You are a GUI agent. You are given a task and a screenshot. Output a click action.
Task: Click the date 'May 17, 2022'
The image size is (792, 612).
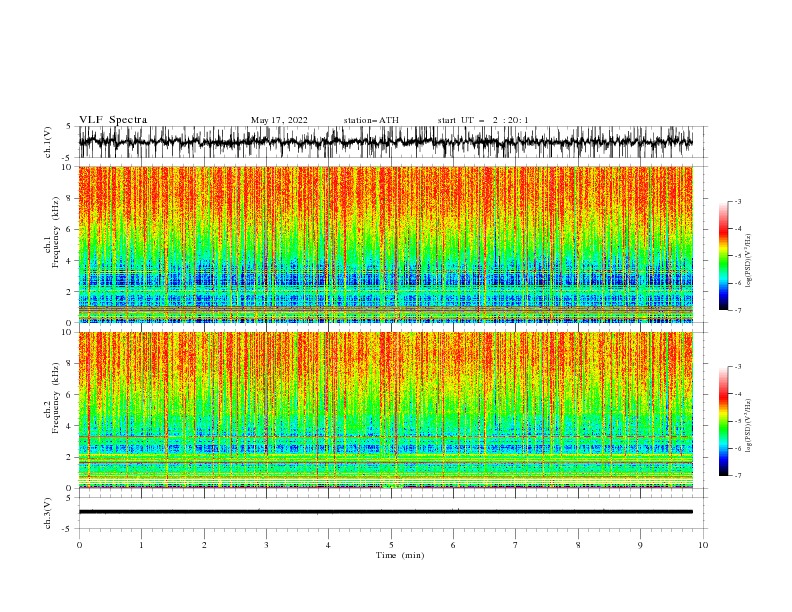pos(279,120)
